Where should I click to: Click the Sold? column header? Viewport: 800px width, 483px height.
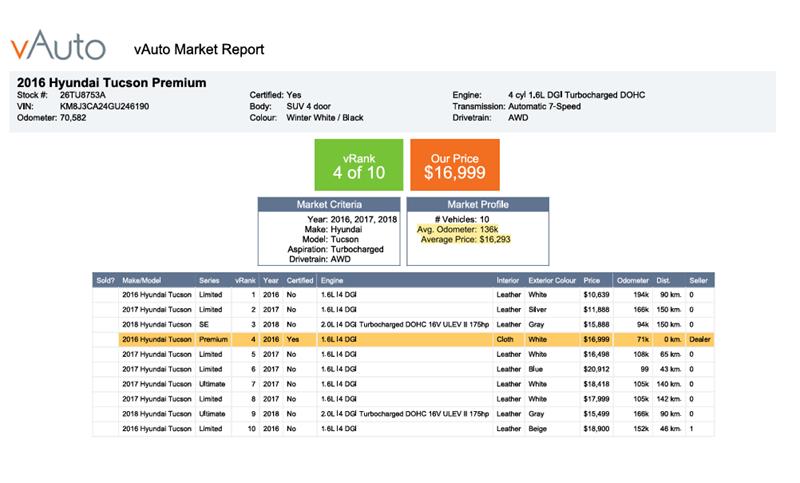(x=106, y=280)
